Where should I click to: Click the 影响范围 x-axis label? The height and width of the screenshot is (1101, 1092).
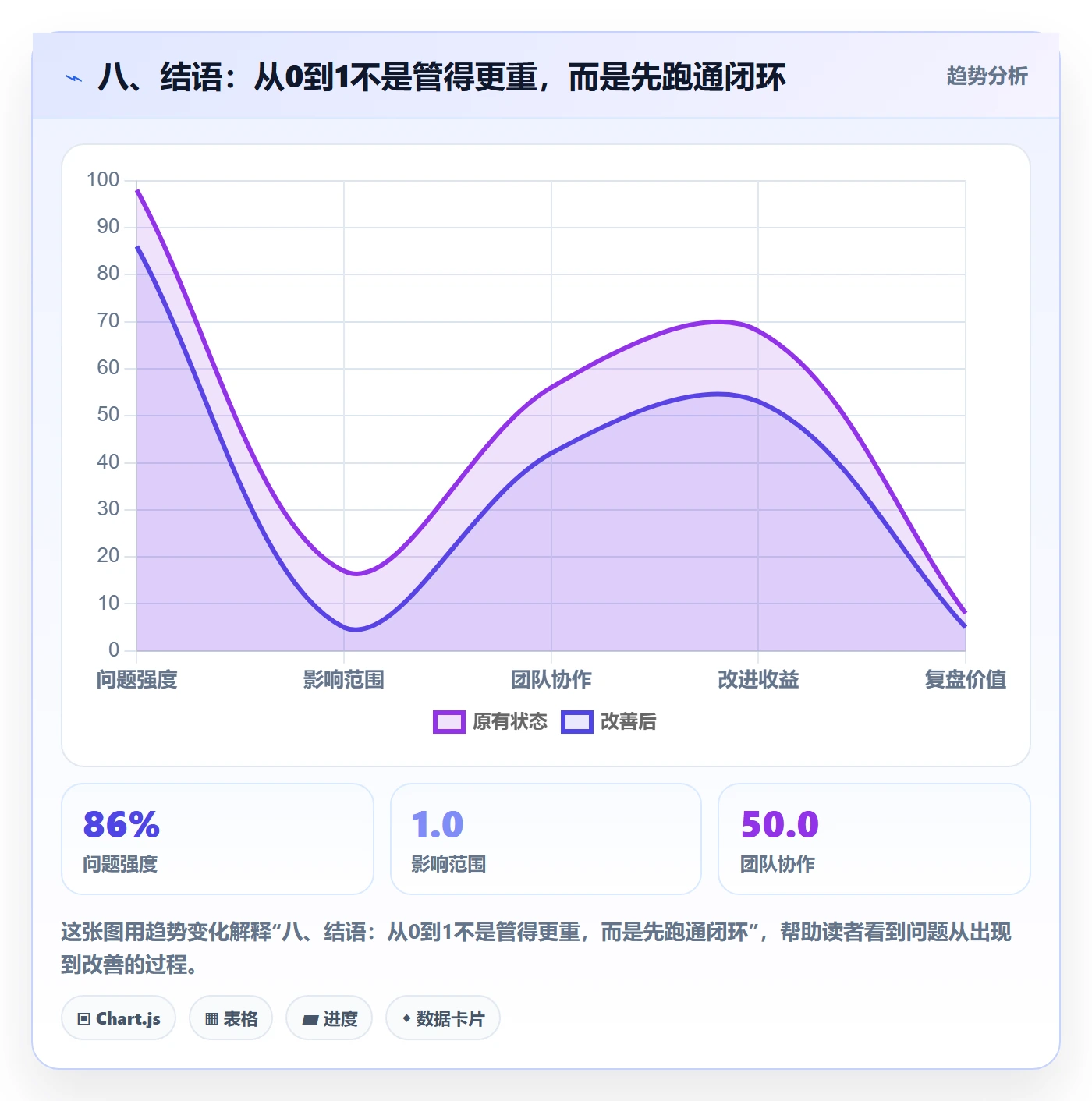tap(344, 679)
